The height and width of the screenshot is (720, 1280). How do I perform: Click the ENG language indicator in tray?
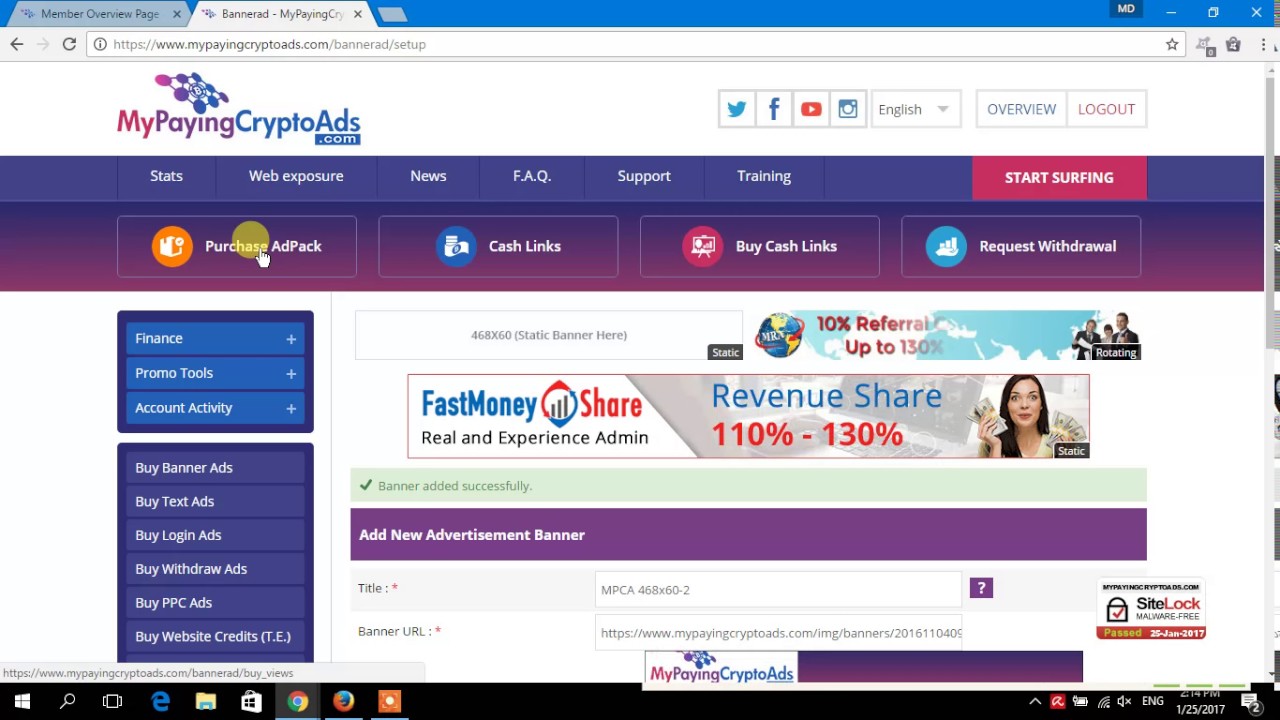(1152, 702)
